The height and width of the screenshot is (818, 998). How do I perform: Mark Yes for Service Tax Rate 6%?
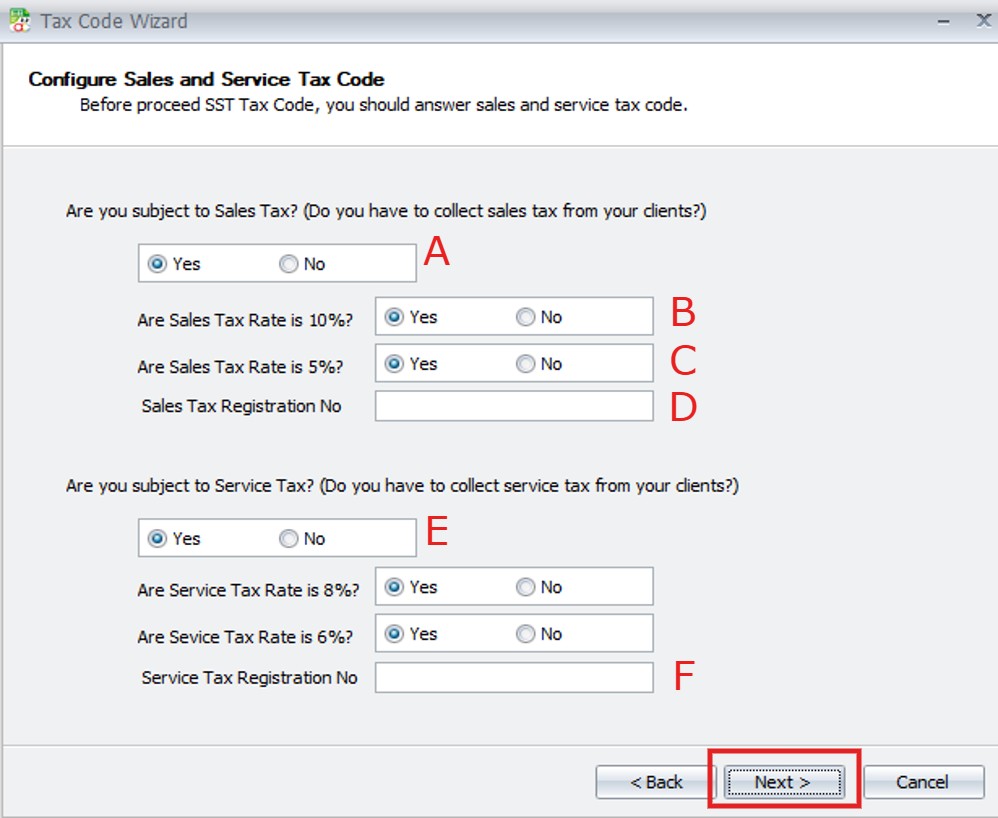pyautogui.click(x=394, y=634)
